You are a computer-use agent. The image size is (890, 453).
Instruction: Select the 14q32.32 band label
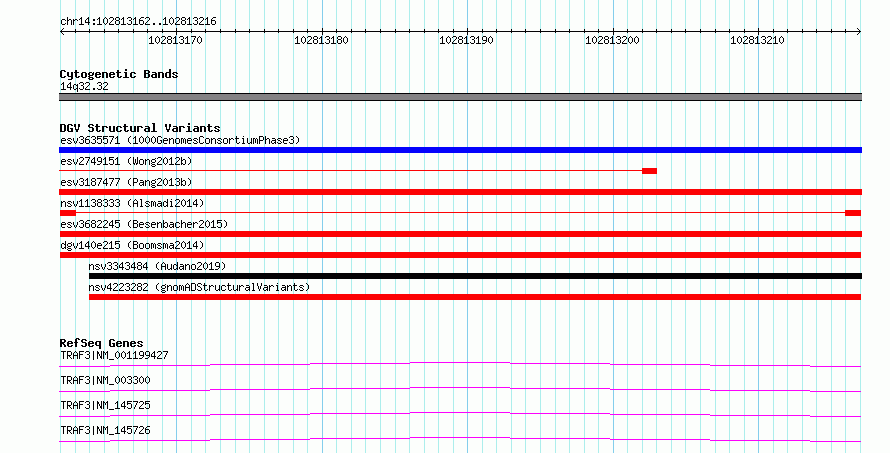[x=84, y=86]
